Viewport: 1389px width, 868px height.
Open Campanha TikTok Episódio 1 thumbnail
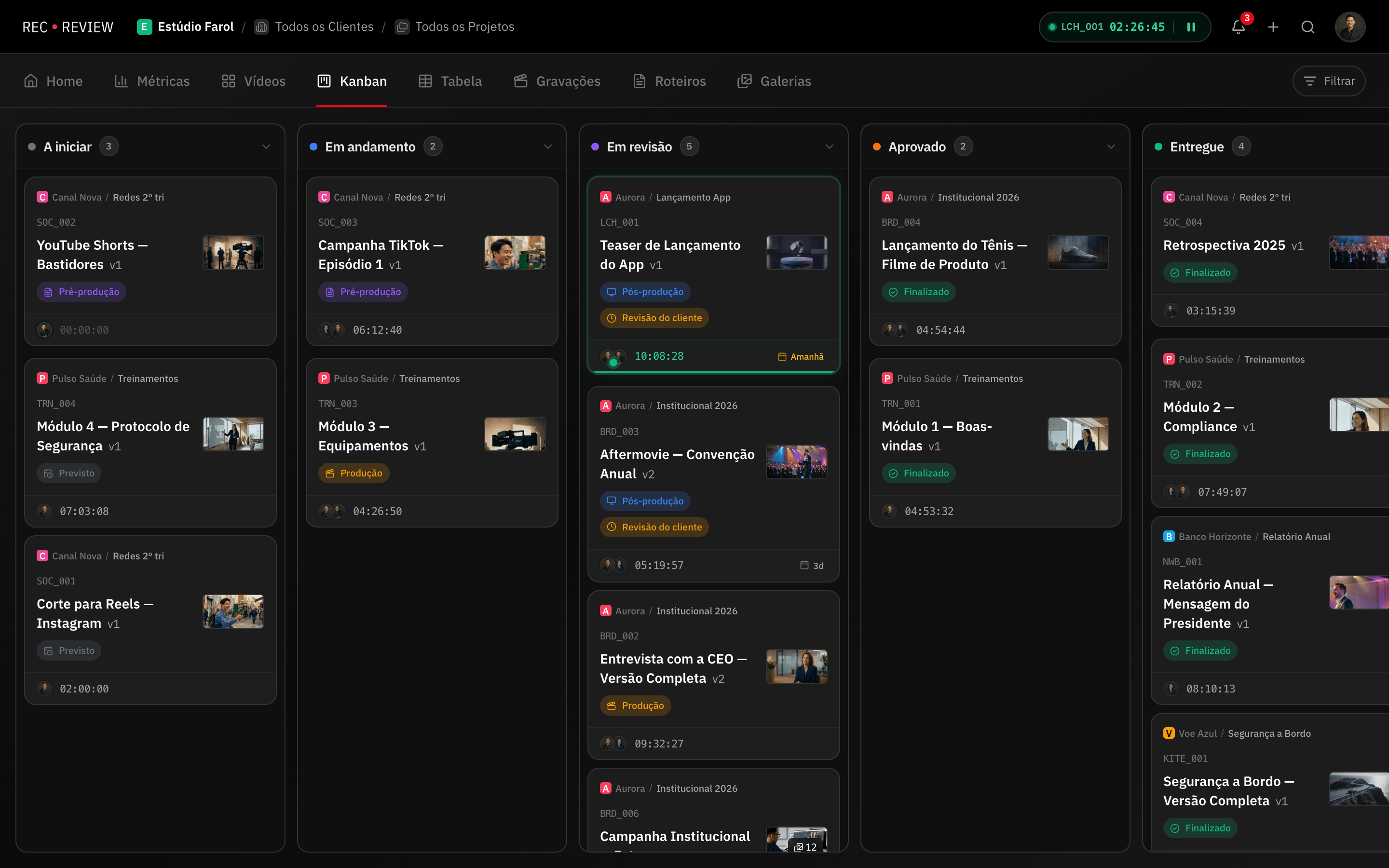pos(515,253)
